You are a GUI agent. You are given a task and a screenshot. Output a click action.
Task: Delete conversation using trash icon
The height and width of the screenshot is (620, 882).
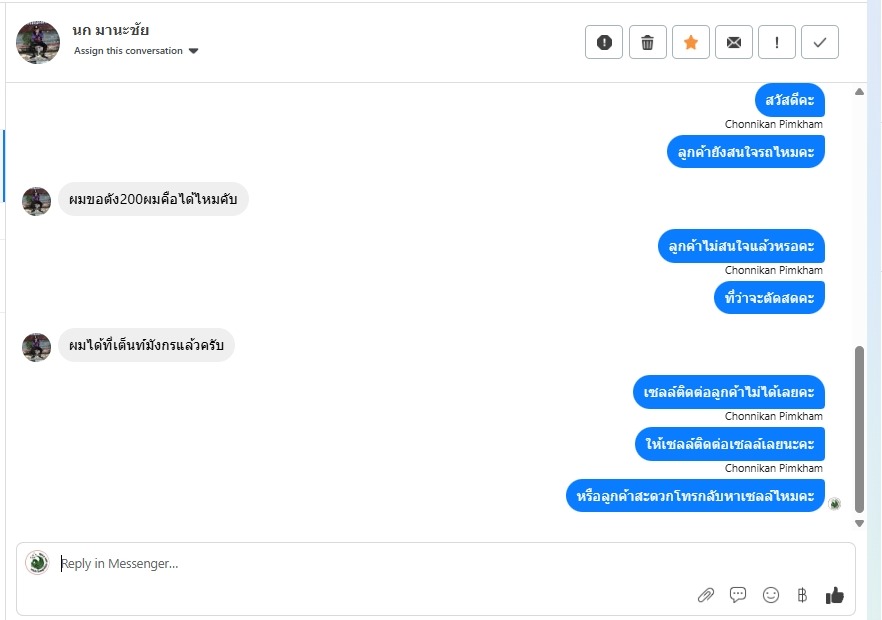[x=647, y=42]
